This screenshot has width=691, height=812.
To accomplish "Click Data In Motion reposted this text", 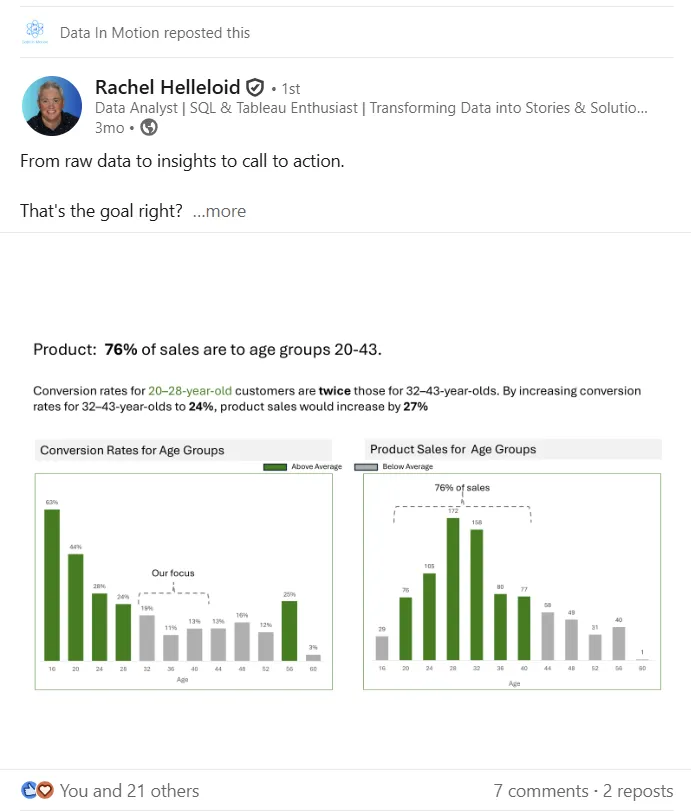I will 155,33.
